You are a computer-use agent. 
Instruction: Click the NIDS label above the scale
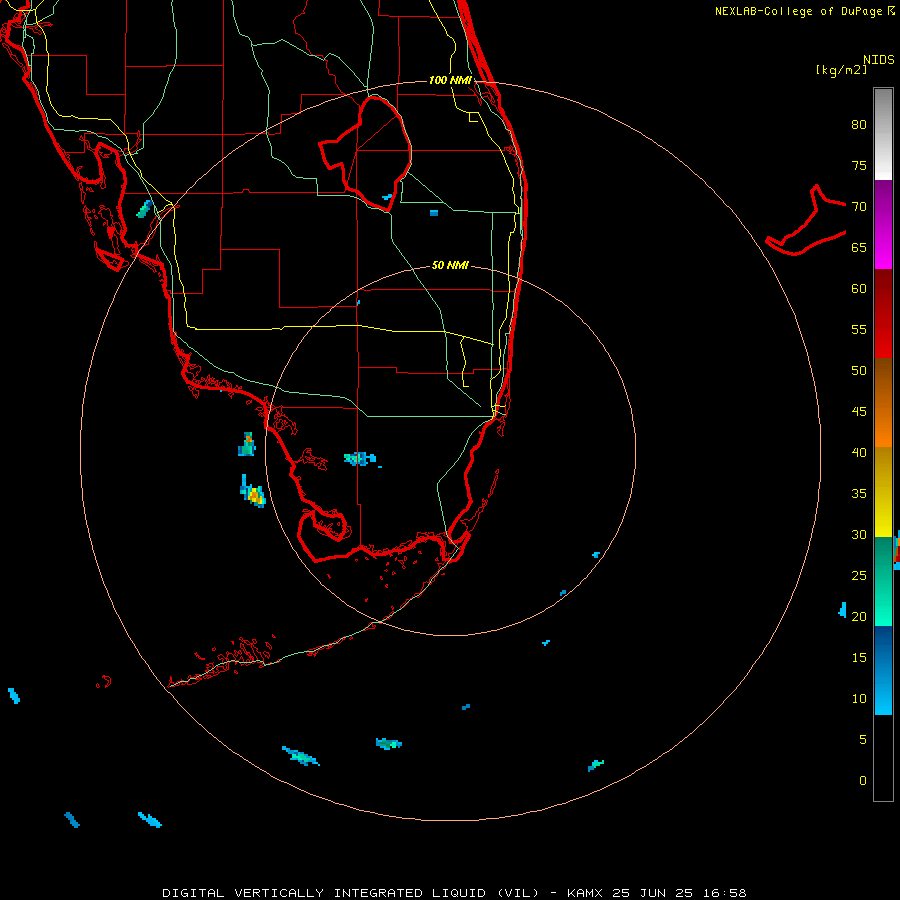click(879, 60)
